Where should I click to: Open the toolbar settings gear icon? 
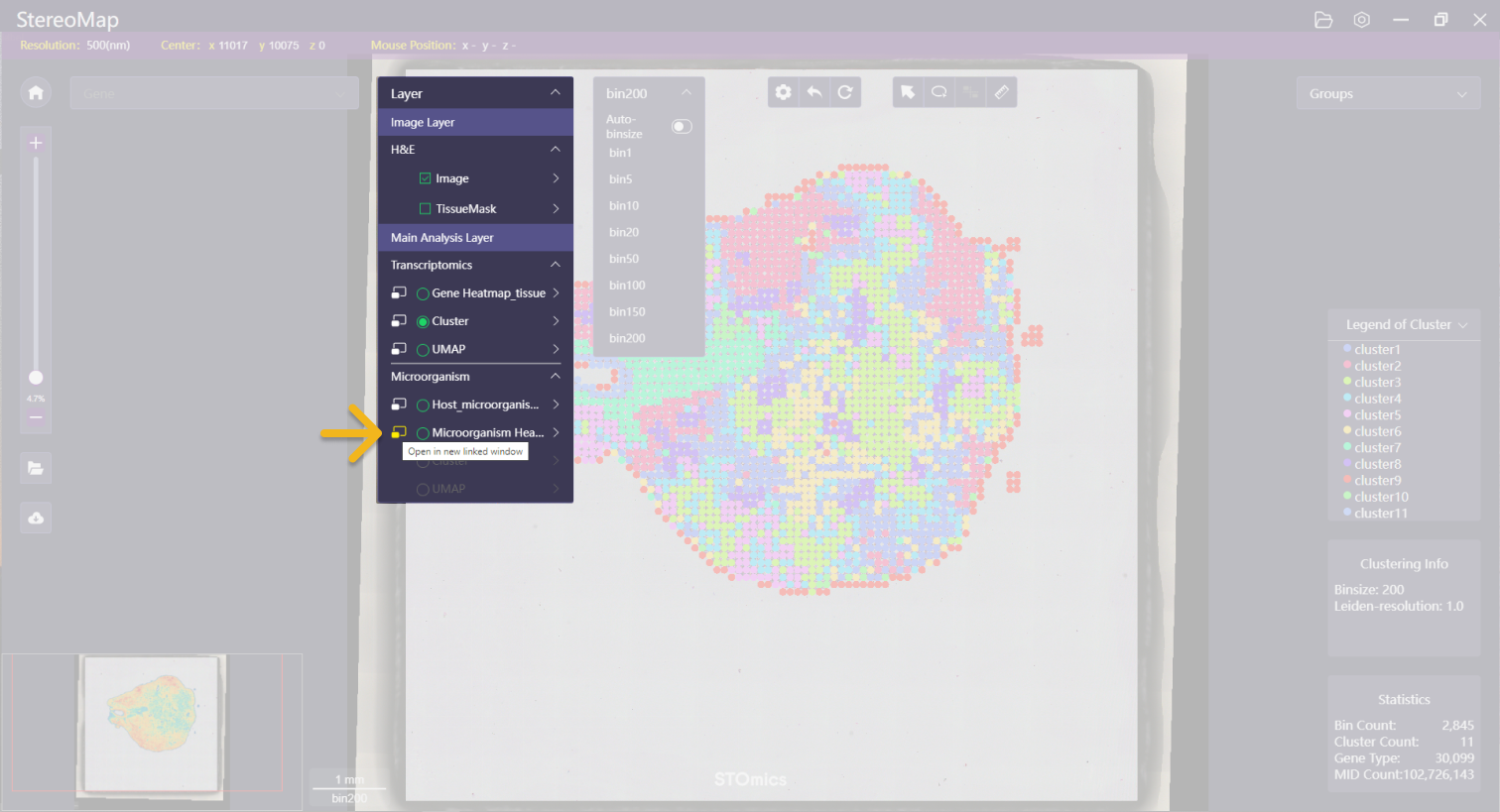(x=784, y=92)
